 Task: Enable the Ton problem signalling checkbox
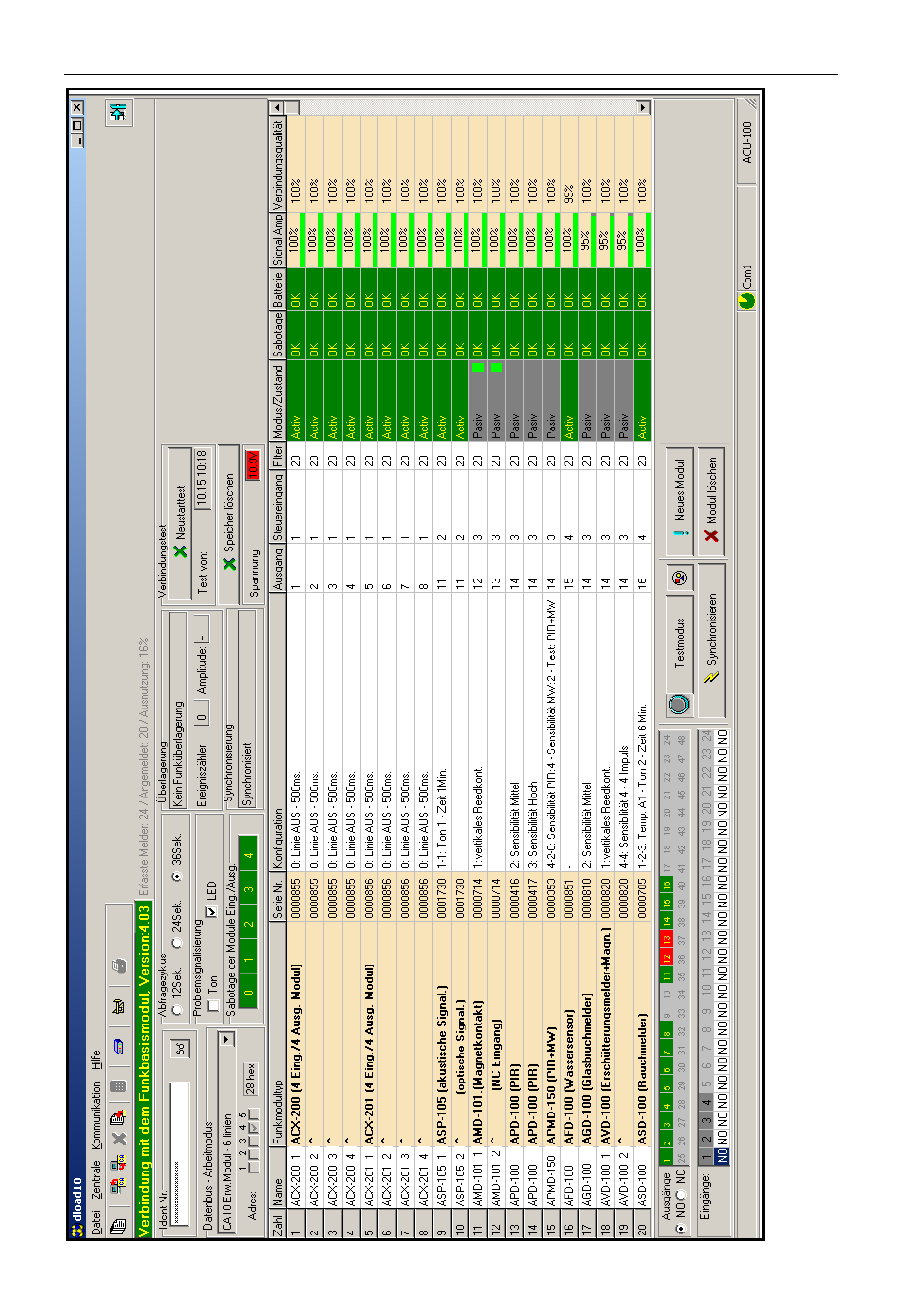[212, 1006]
